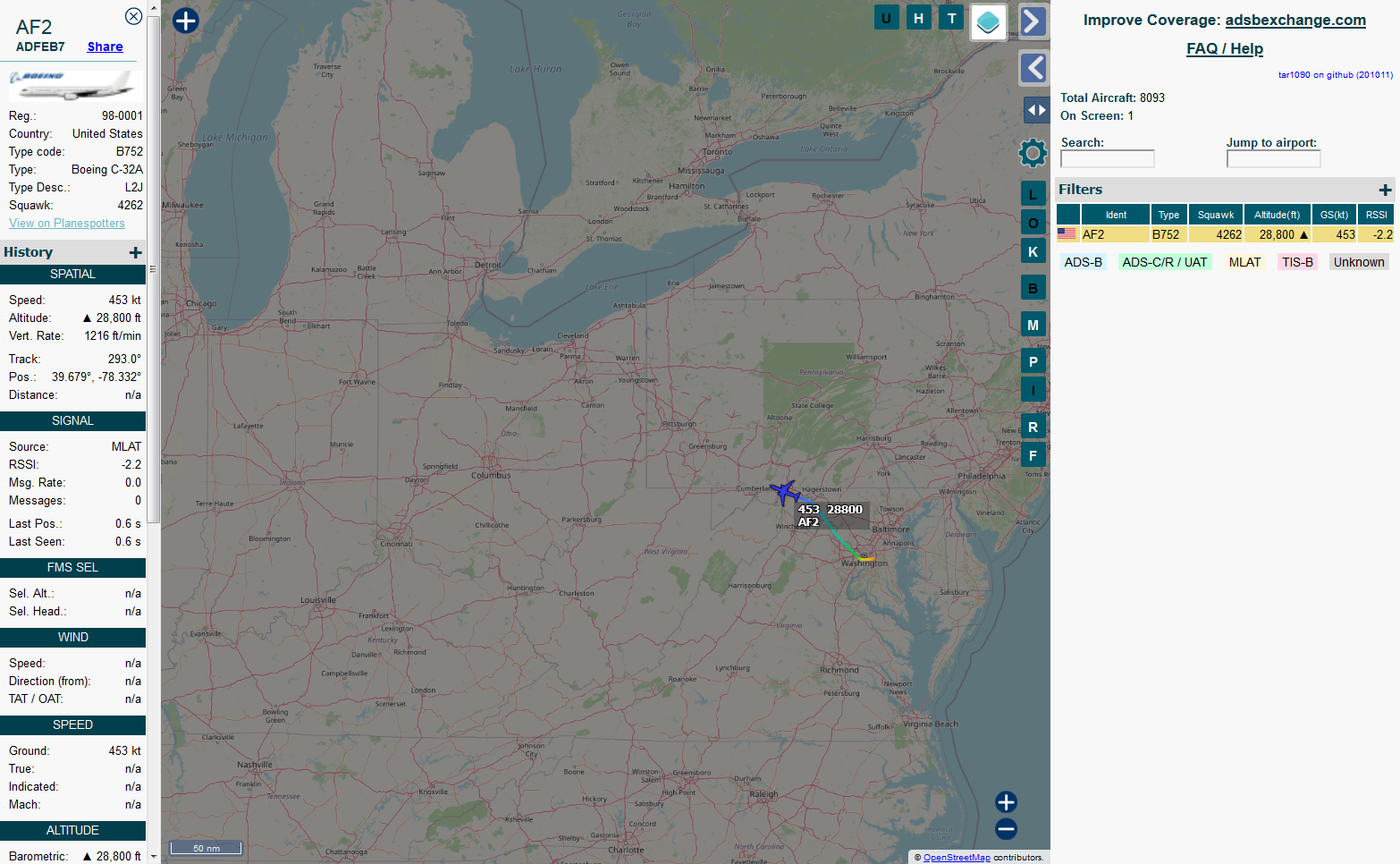Click the SPEED section header
The width and height of the screenshot is (1400, 864).
[72, 725]
